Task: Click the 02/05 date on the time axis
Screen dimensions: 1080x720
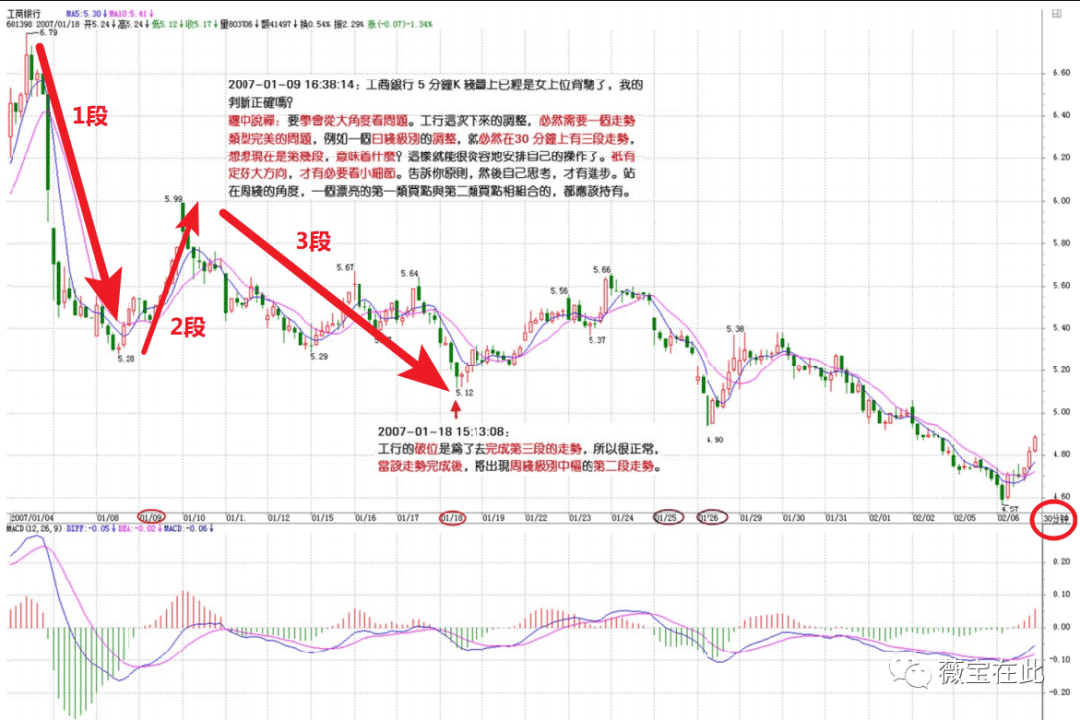Action: pos(965,517)
